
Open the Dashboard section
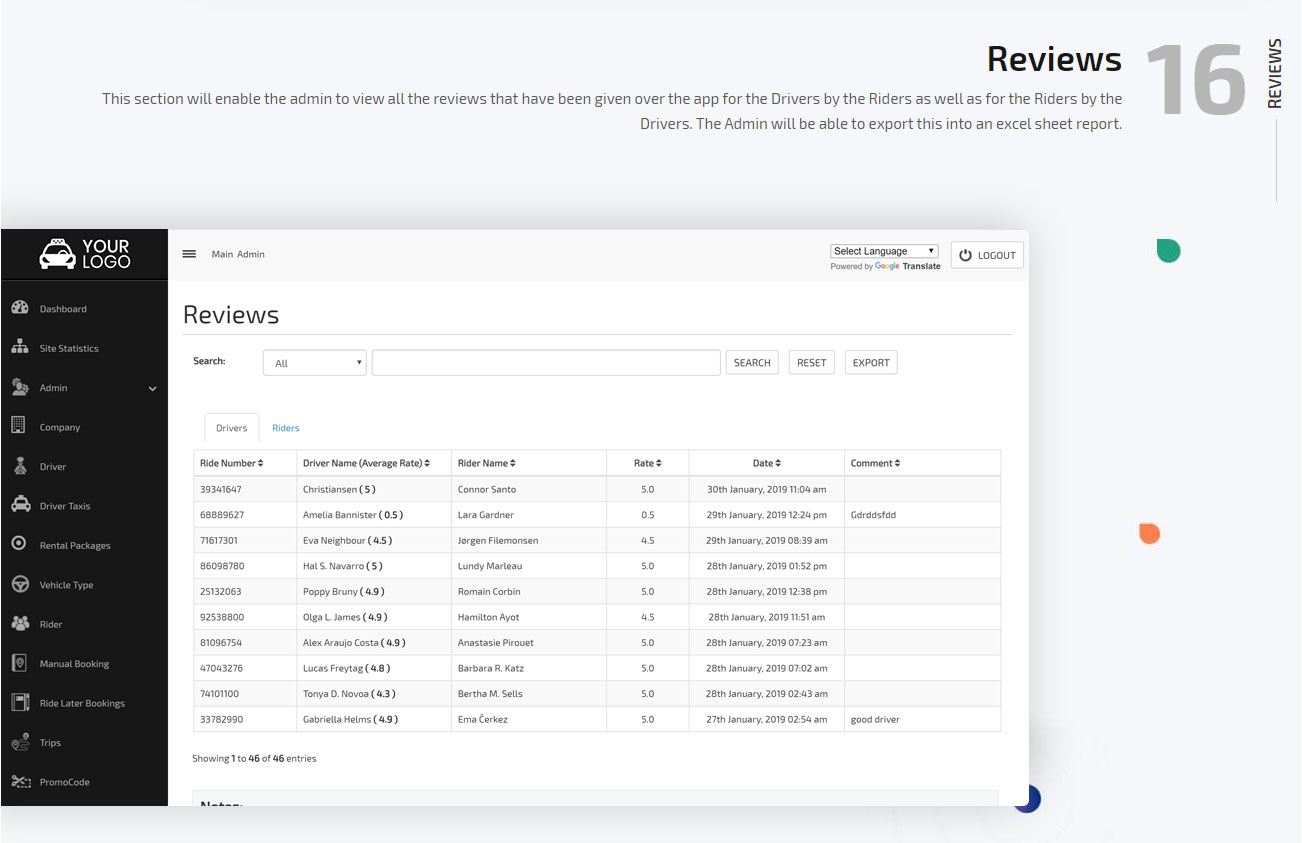click(60, 308)
